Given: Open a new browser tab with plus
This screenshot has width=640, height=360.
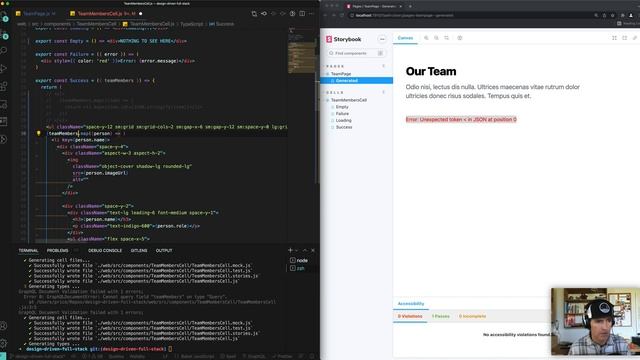Looking at the screenshot, I should click(x=410, y=6).
